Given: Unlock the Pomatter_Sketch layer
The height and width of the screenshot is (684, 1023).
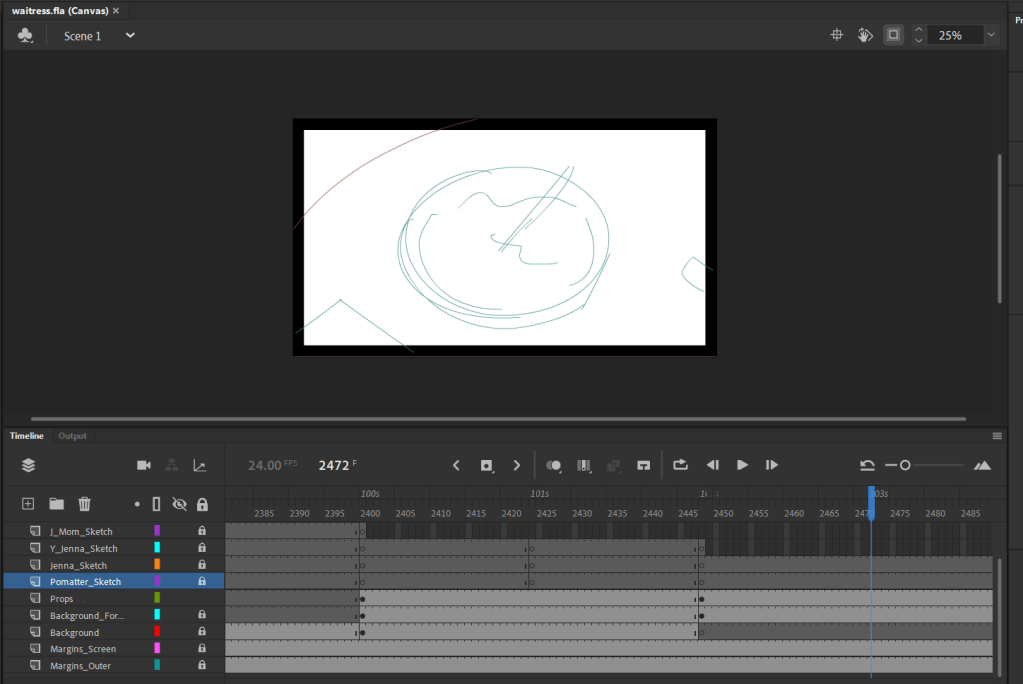Looking at the screenshot, I should point(202,581).
